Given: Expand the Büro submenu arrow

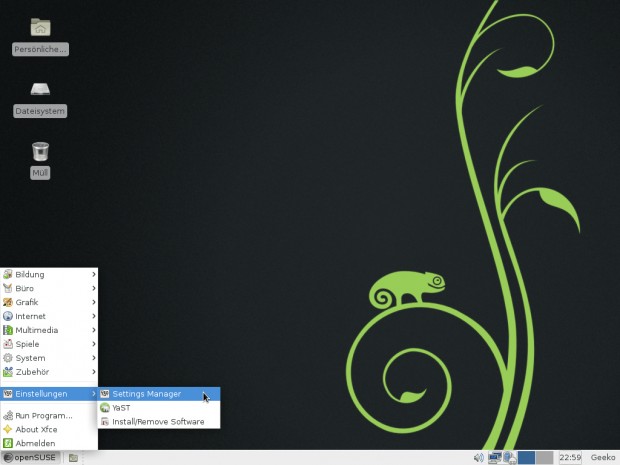Looking at the screenshot, I should pyautogui.click(x=94, y=288).
